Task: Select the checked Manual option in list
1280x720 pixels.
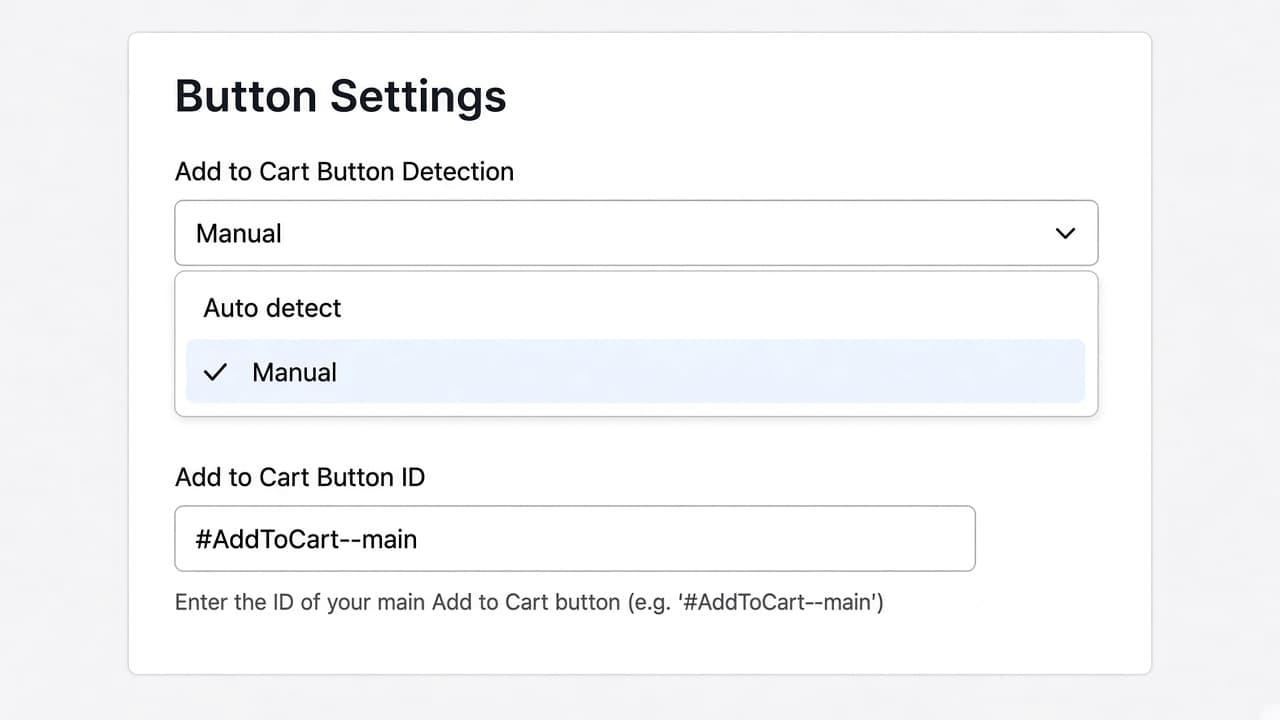Action: [x=636, y=372]
